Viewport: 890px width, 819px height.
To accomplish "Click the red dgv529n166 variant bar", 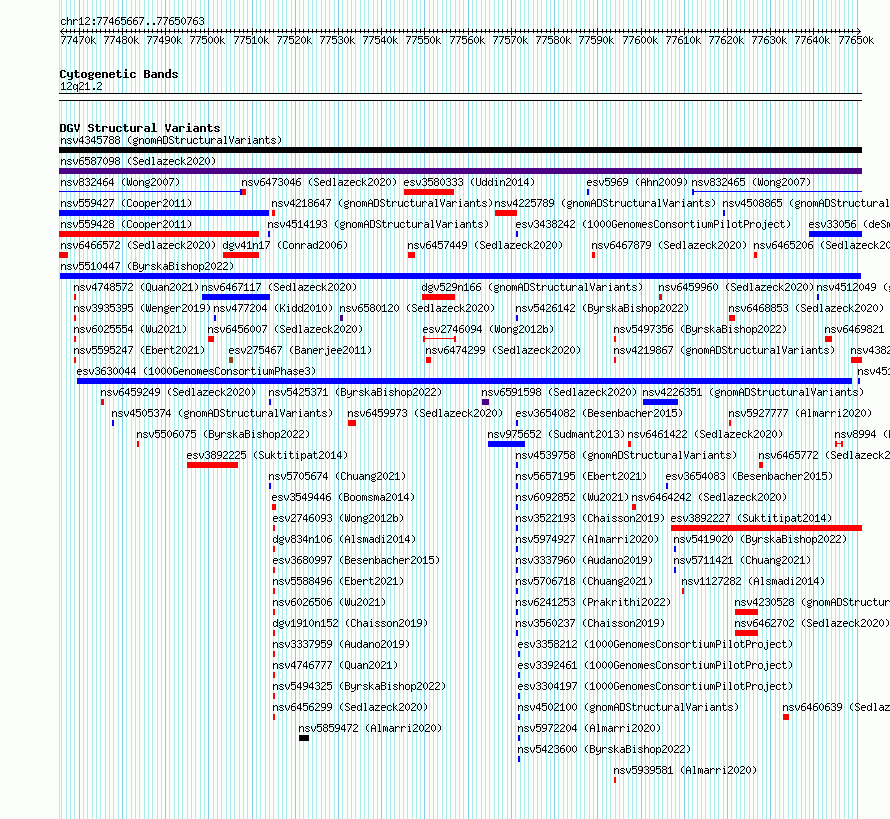I will [x=438, y=297].
